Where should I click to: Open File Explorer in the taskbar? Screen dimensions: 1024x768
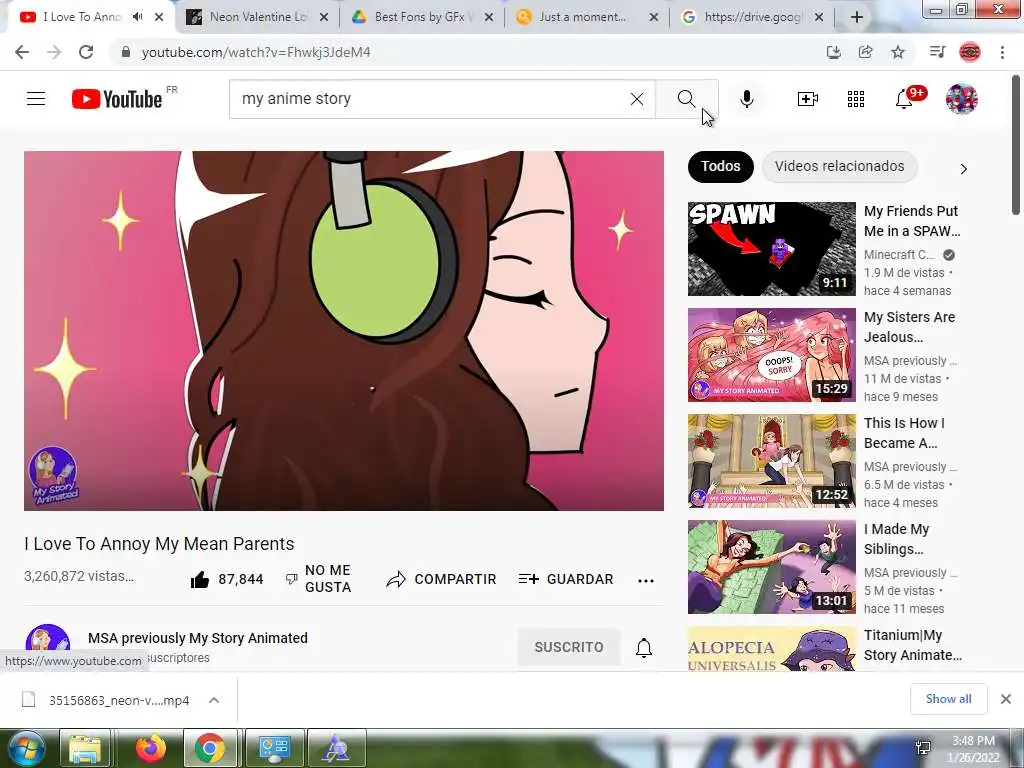pos(84,748)
